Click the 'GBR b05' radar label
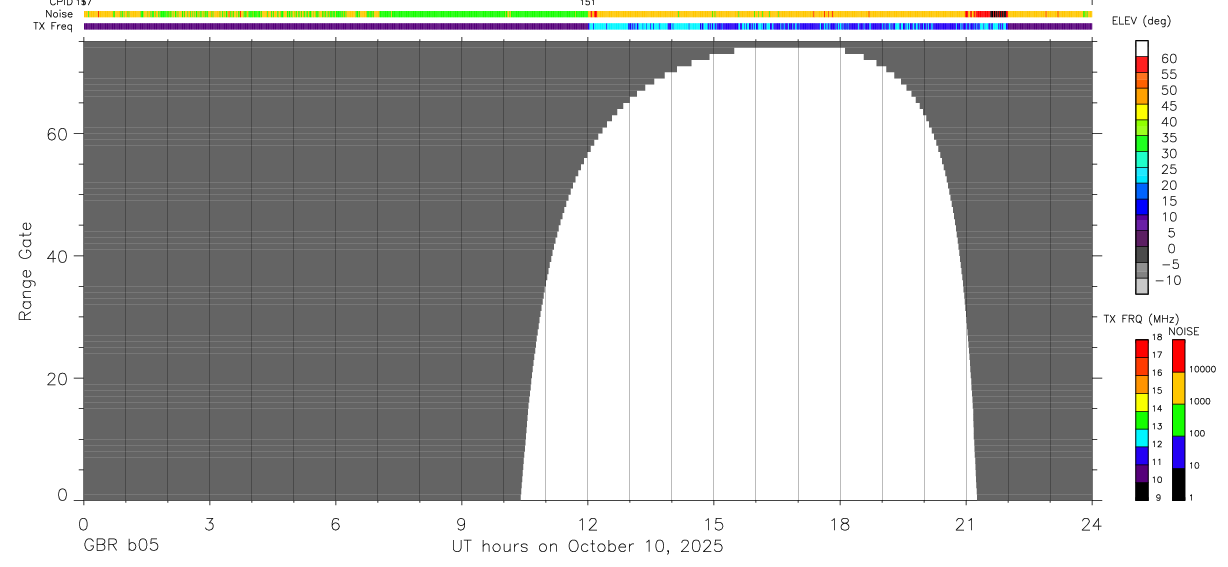Viewport: 1228px width, 567px height. tap(120, 546)
